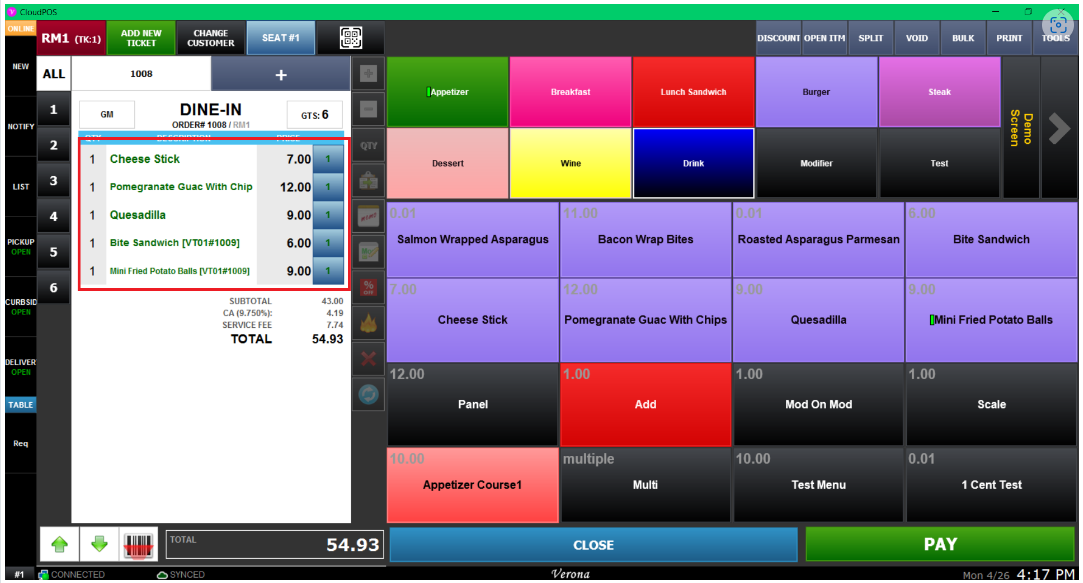Screen dimensions: 1083x583
Task: Click the QTY quantity icon
Action: click(369, 145)
